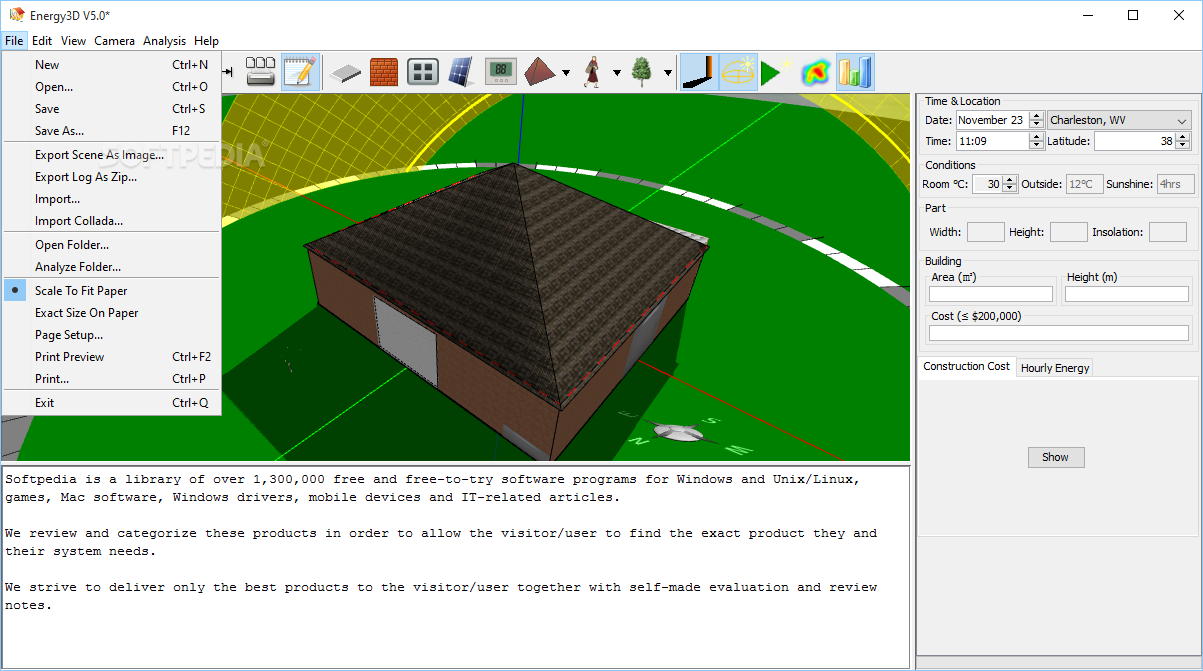Increase room temperature with up stepper
1203x671 pixels.
[1009, 180]
